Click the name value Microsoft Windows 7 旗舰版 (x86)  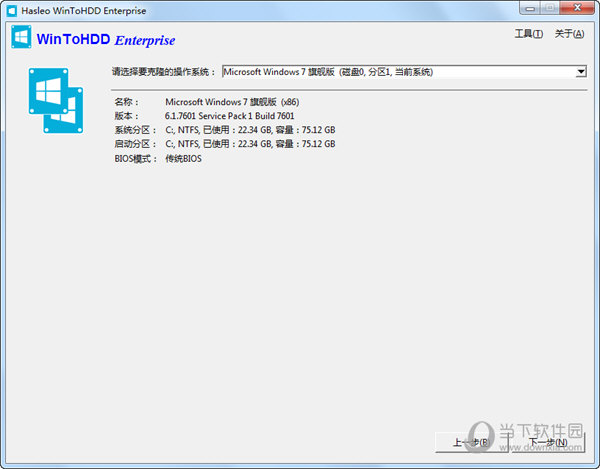232,102
